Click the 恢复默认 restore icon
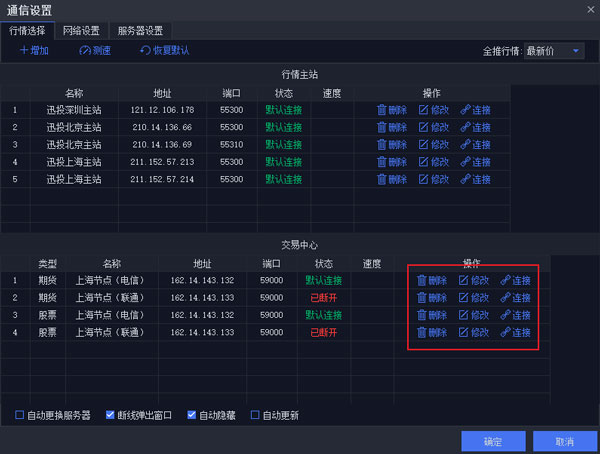The image size is (600, 454). tap(146, 50)
